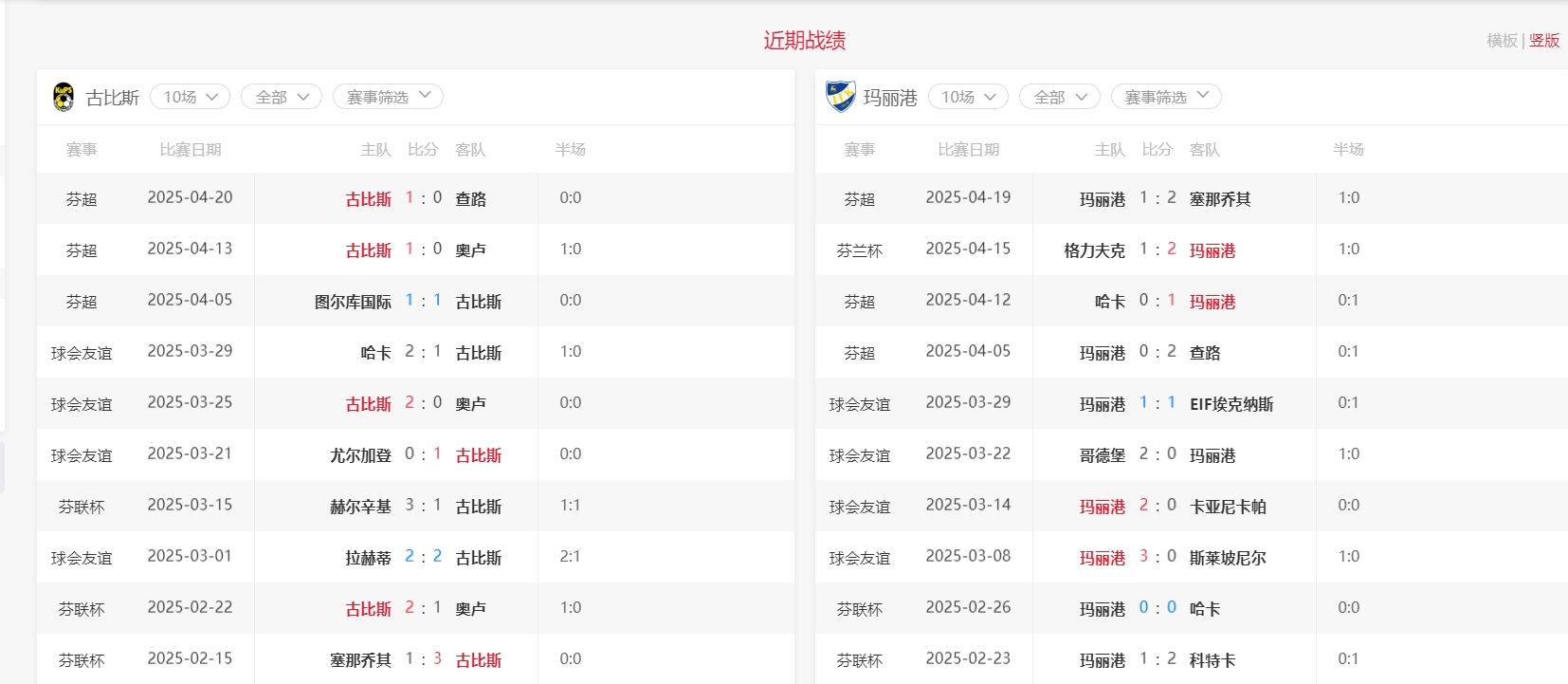The image size is (1568, 684).
Task: Open 玛丽港 赛事筛选 dropdown
Action: pos(1166,97)
